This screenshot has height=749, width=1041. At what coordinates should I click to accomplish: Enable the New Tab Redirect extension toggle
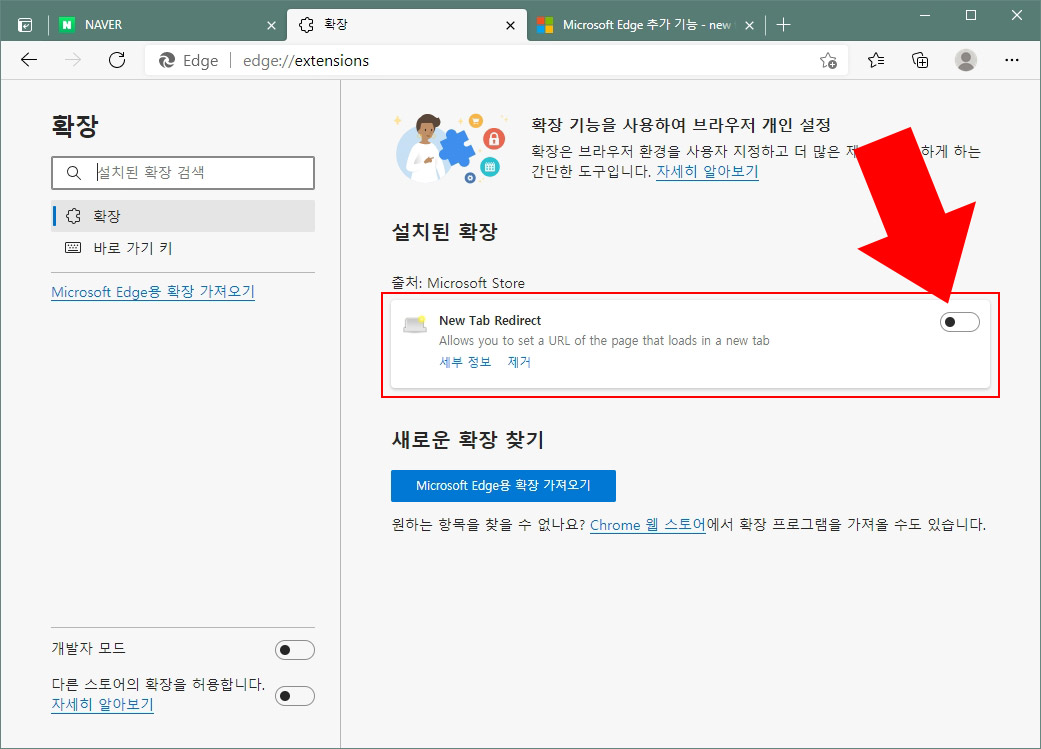tap(959, 321)
